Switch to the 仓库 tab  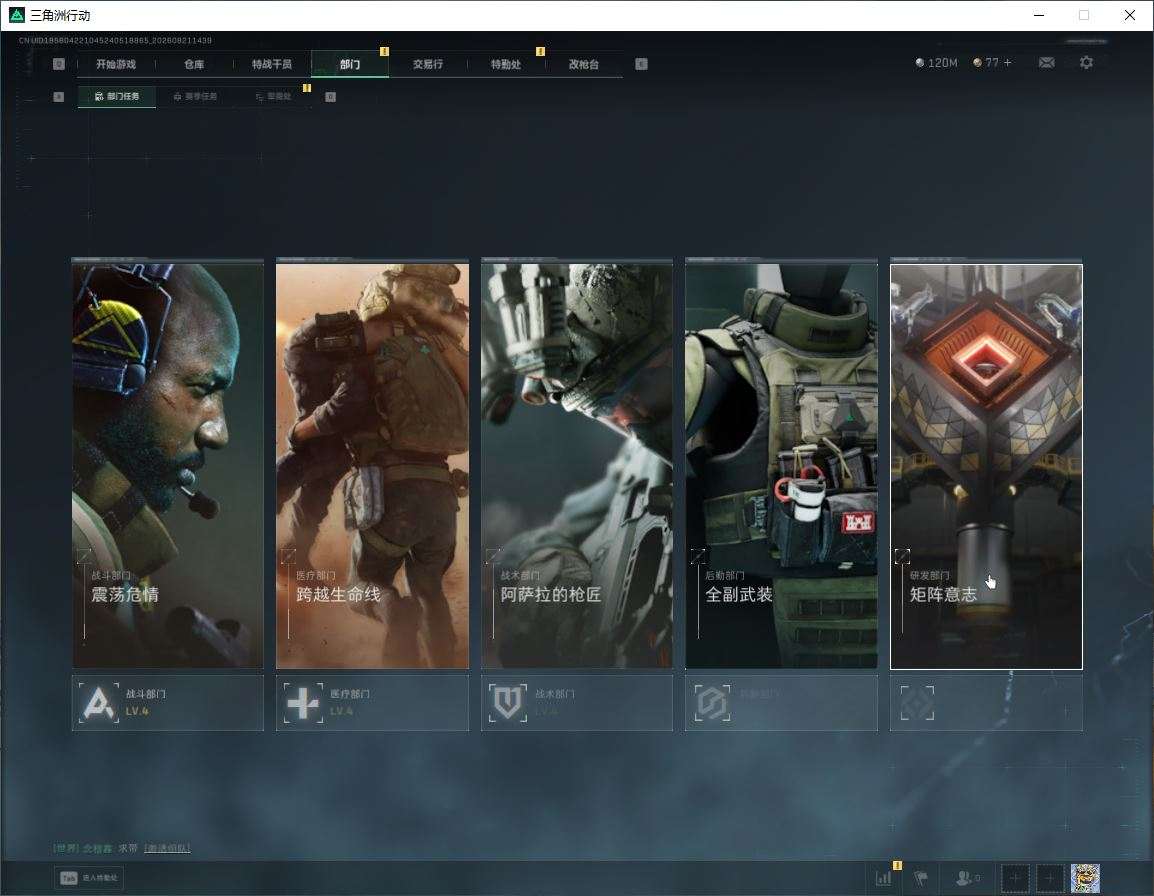click(194, 64)
